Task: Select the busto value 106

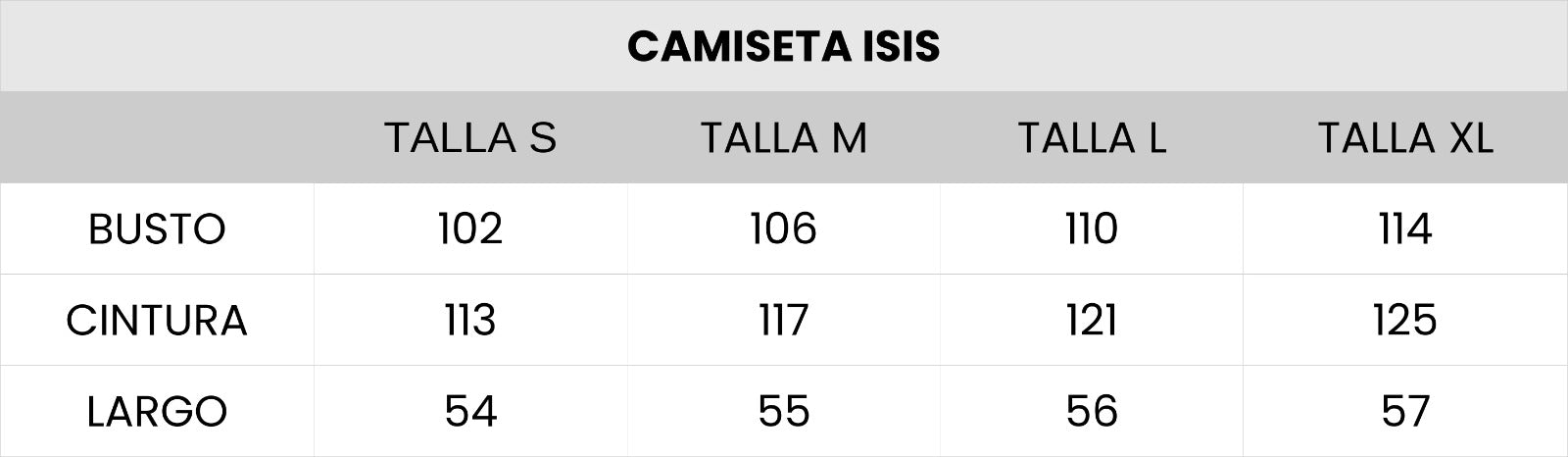Action: coord(784,229)
